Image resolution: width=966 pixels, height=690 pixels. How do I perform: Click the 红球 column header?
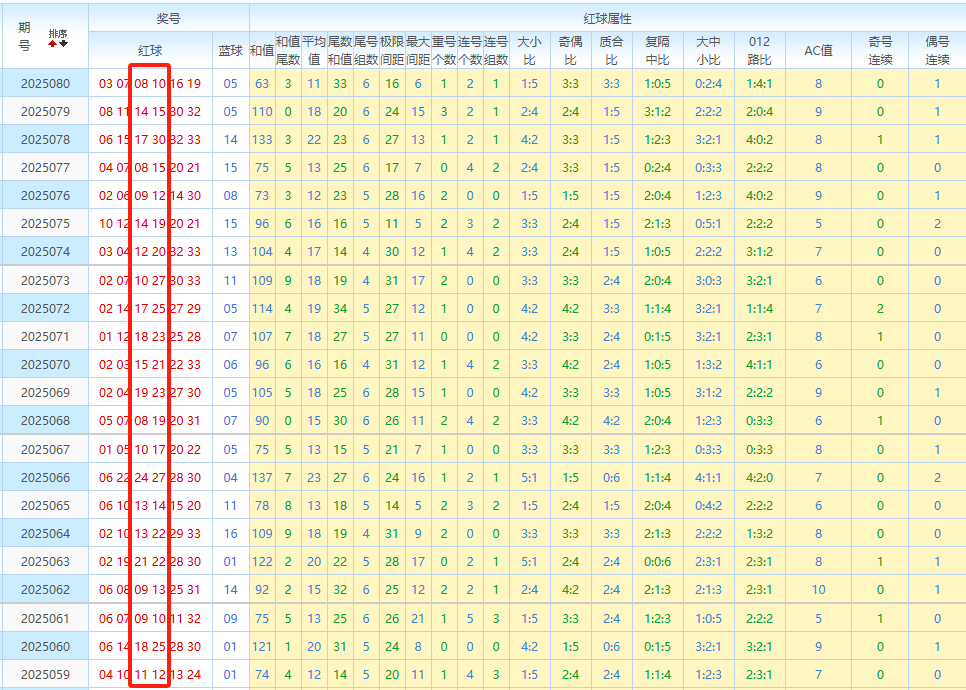click(150, 51)
